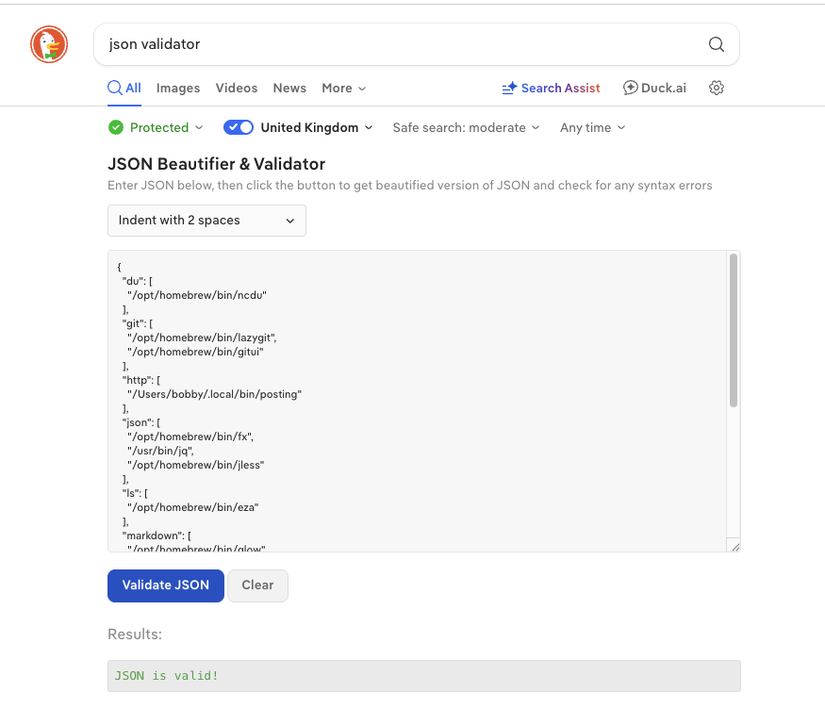Expand the Protected dropdown chevron

tap(197, 127)
